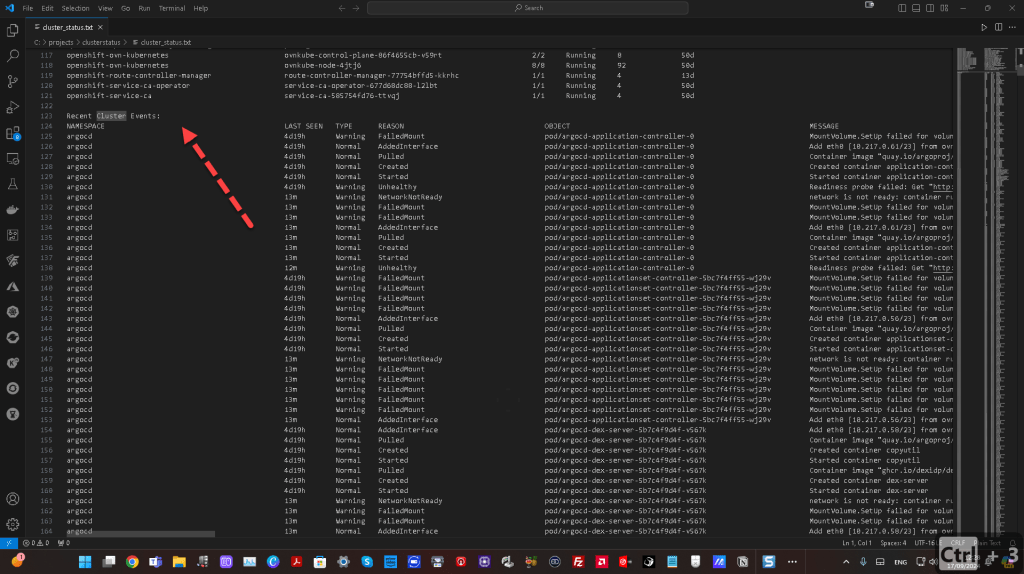The height and width of the screenshot is (574, 1024).
Task: Open the Help menu
Action: [x=200, y=8]
